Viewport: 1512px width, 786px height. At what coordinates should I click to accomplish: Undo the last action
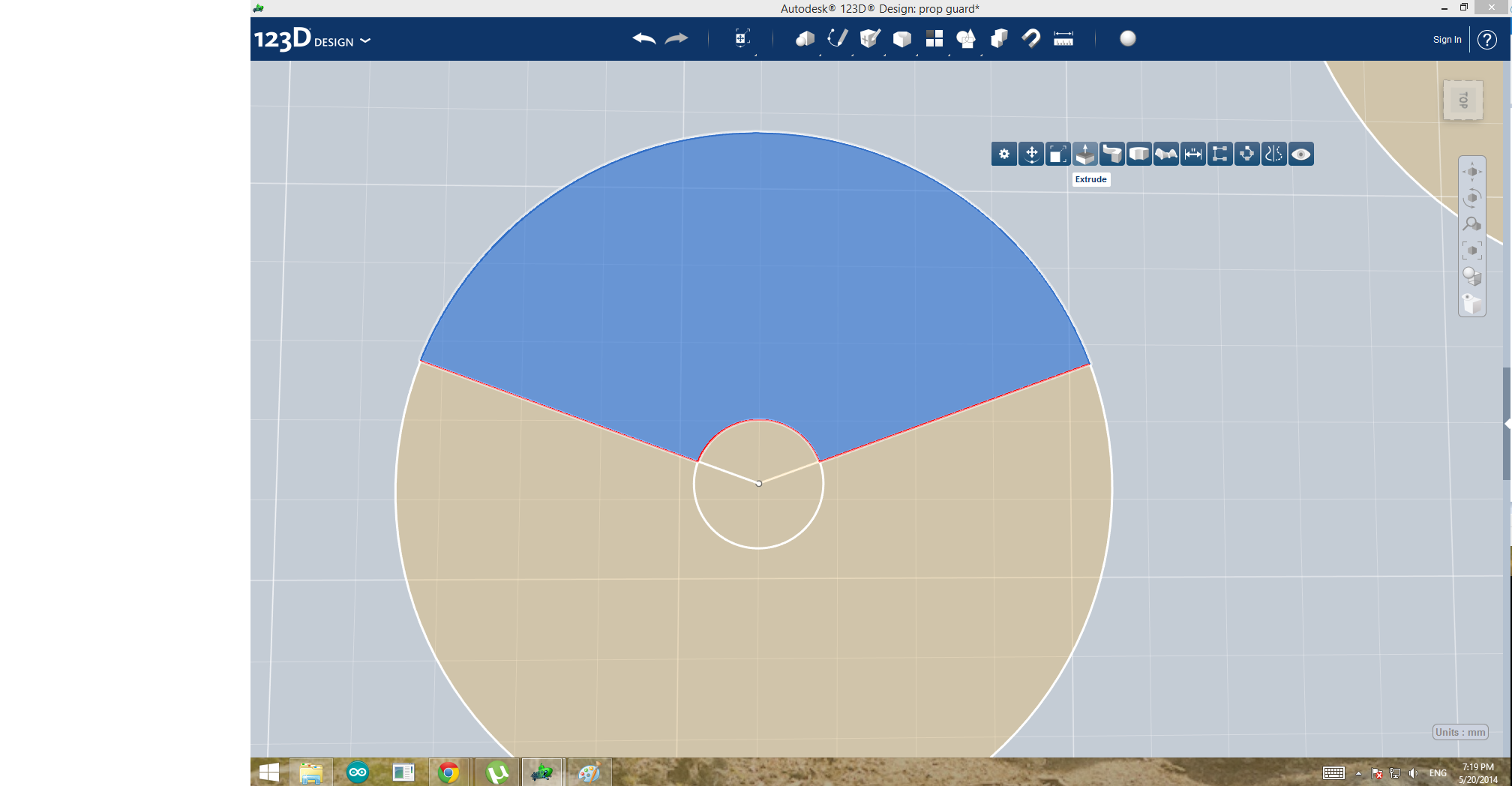[x=643, y=38]
